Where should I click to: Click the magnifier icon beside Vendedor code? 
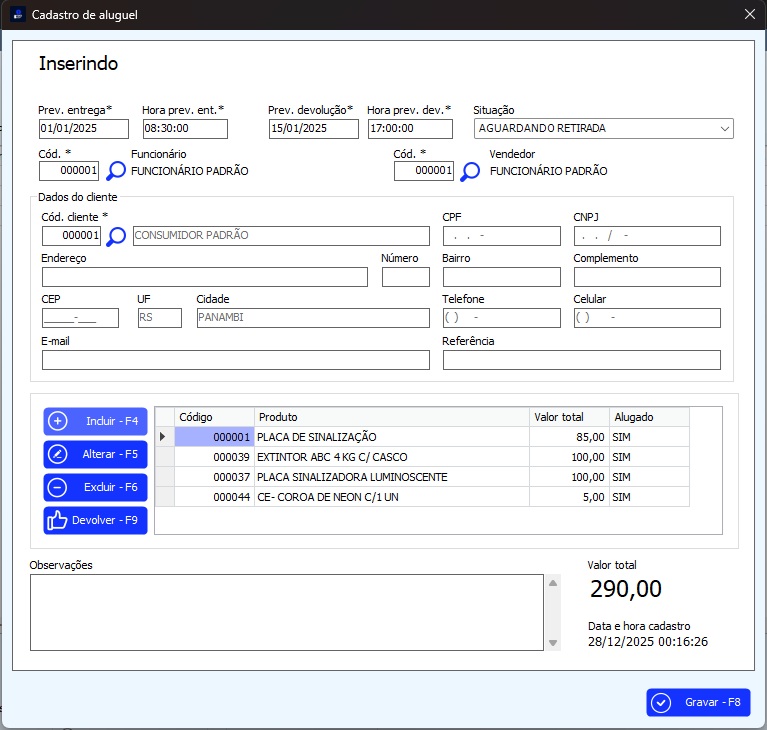[470, 171]
